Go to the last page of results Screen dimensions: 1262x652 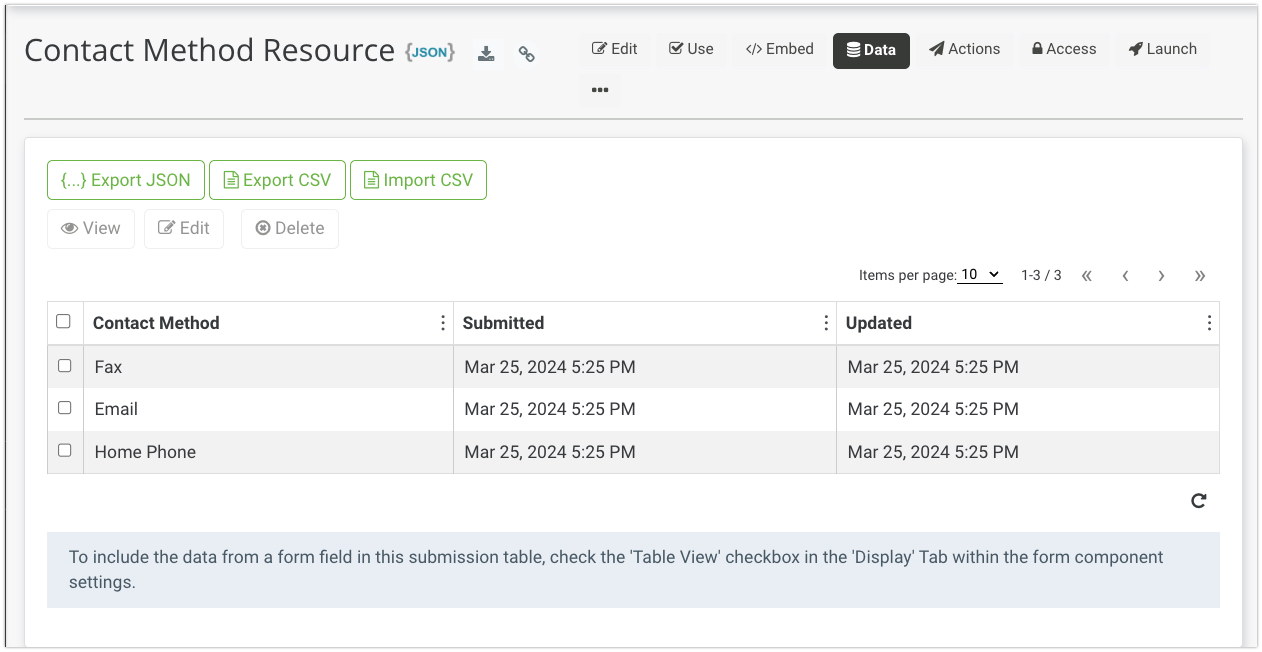point(1199,276)
